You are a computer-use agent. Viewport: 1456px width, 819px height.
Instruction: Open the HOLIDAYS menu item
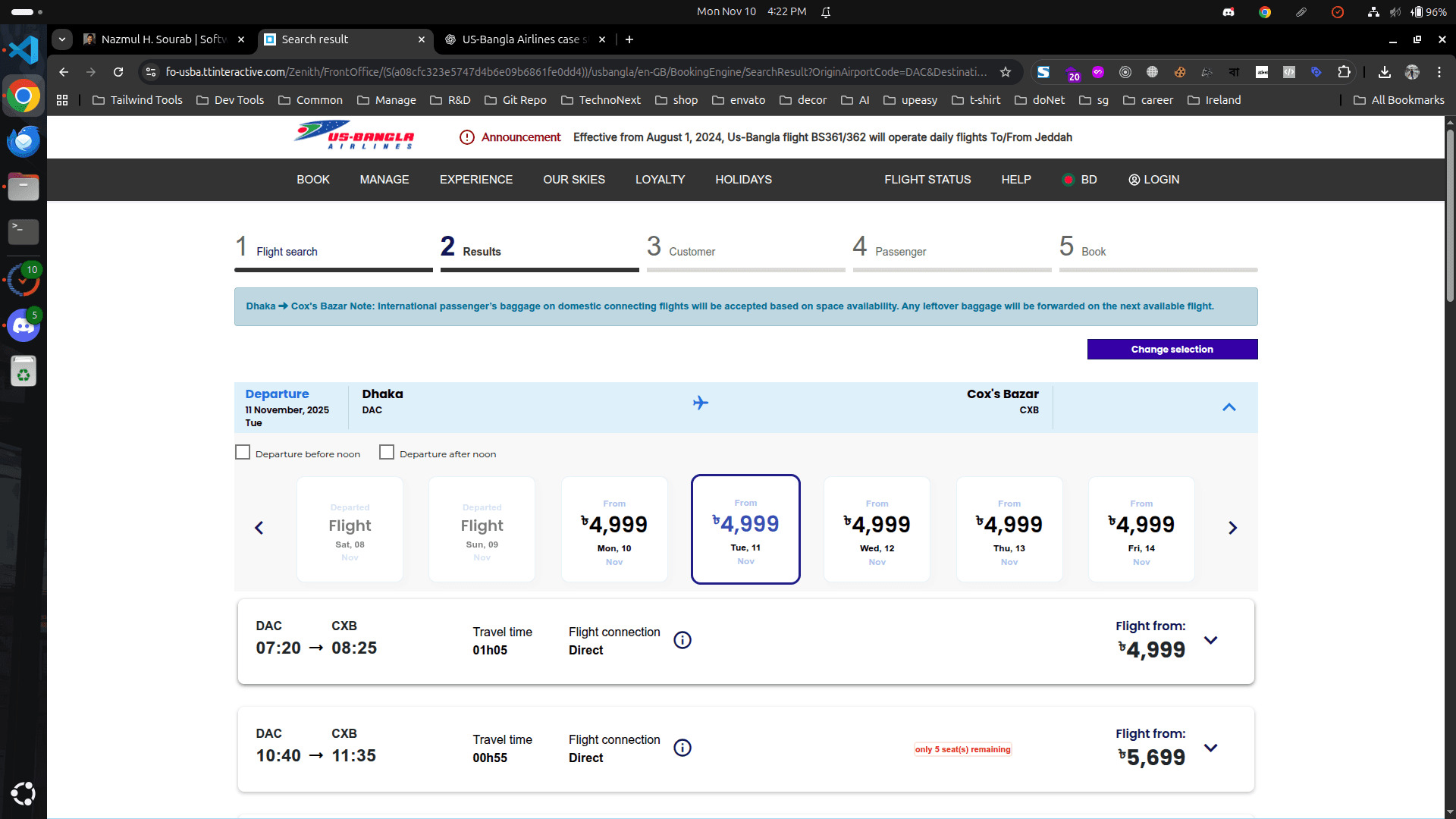tap(743, 180)
